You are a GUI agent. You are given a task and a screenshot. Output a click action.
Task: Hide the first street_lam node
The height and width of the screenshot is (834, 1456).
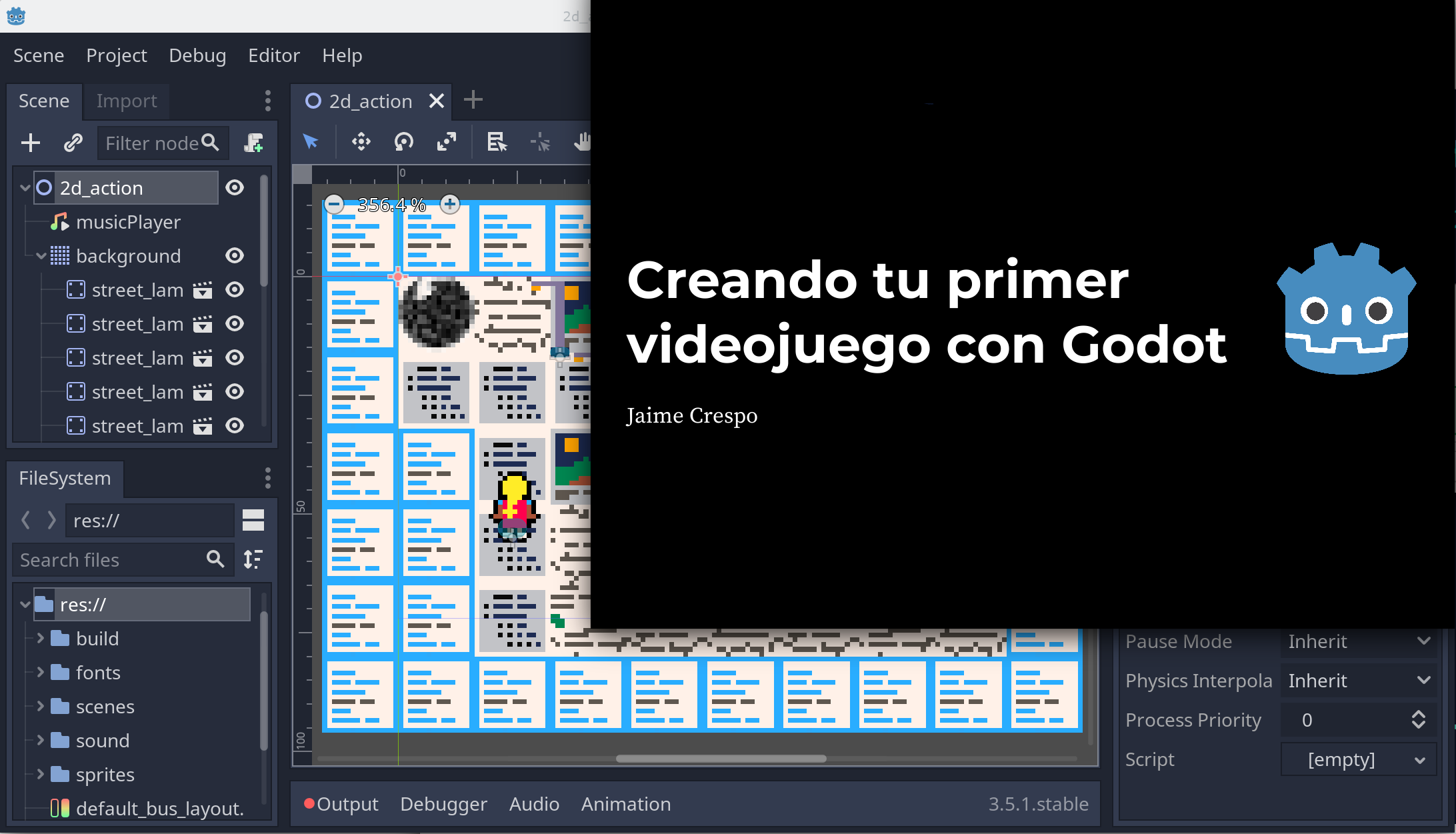click(x=235, y=290)
